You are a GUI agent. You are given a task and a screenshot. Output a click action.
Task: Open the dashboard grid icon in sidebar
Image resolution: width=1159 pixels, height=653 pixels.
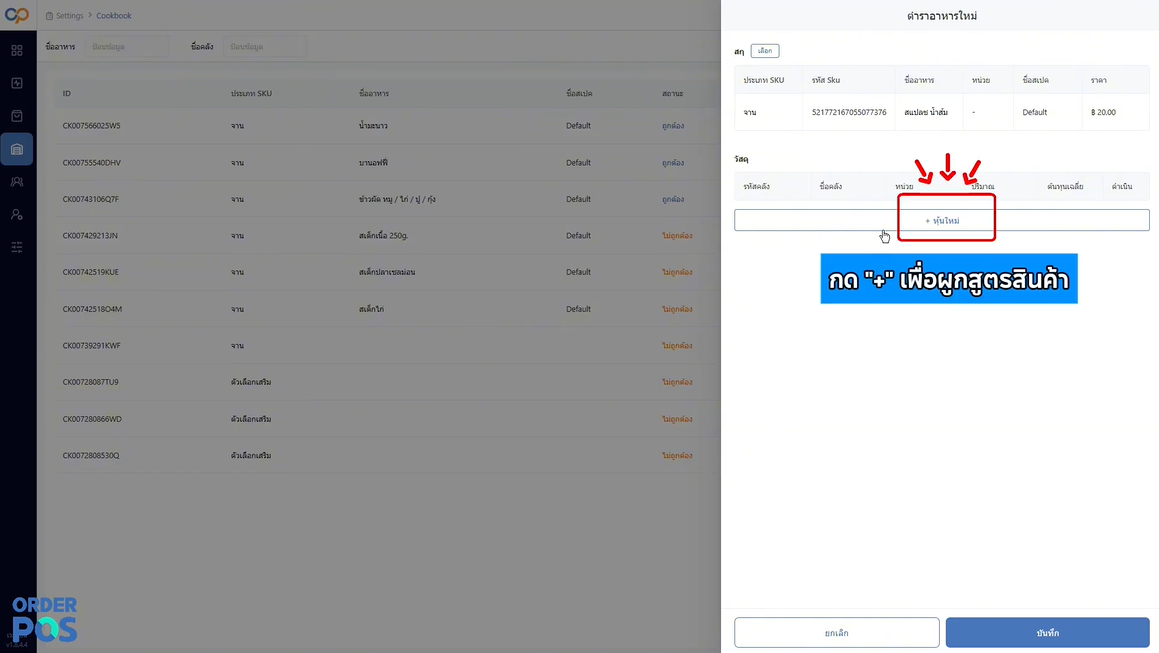coord(16,50)
